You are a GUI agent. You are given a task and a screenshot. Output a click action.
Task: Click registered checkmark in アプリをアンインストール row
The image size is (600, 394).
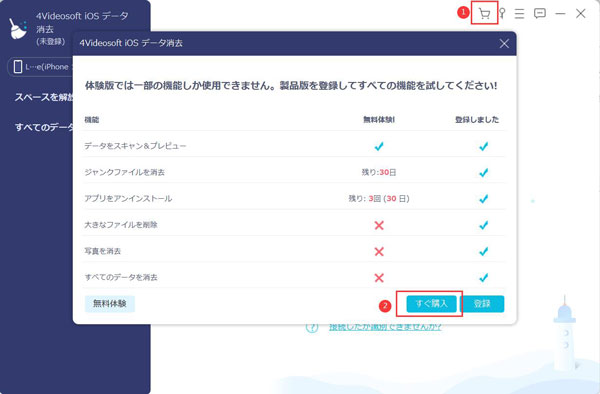484,199
